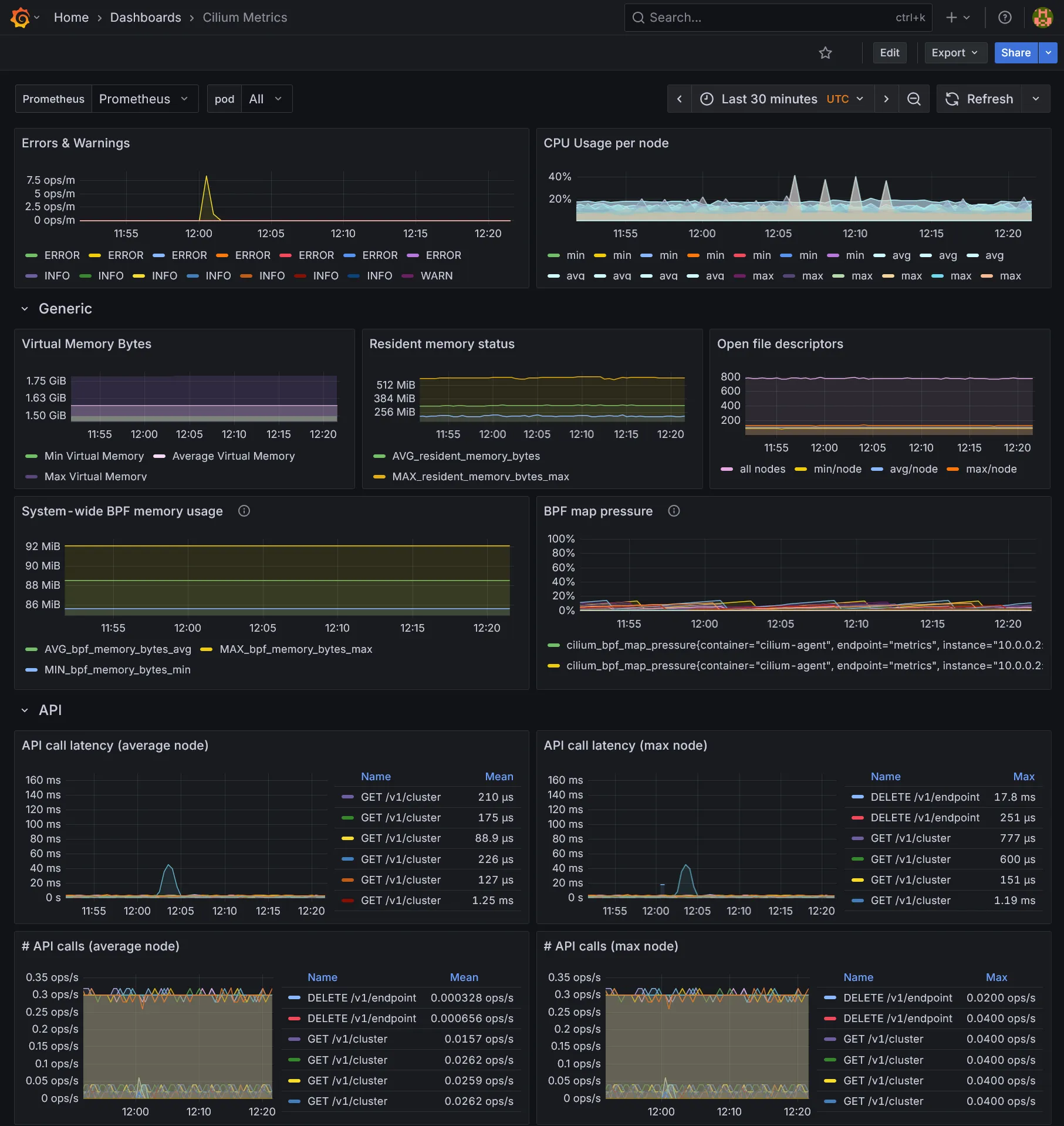Viewport: 1064px width, 1126px height.
Task: Toggle Min Virtual Memory series visibility
Action: point(94,456)
